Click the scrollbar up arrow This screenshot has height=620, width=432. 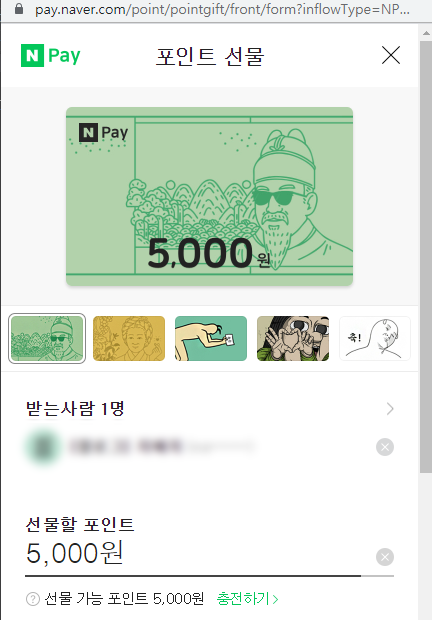[426, 34]
